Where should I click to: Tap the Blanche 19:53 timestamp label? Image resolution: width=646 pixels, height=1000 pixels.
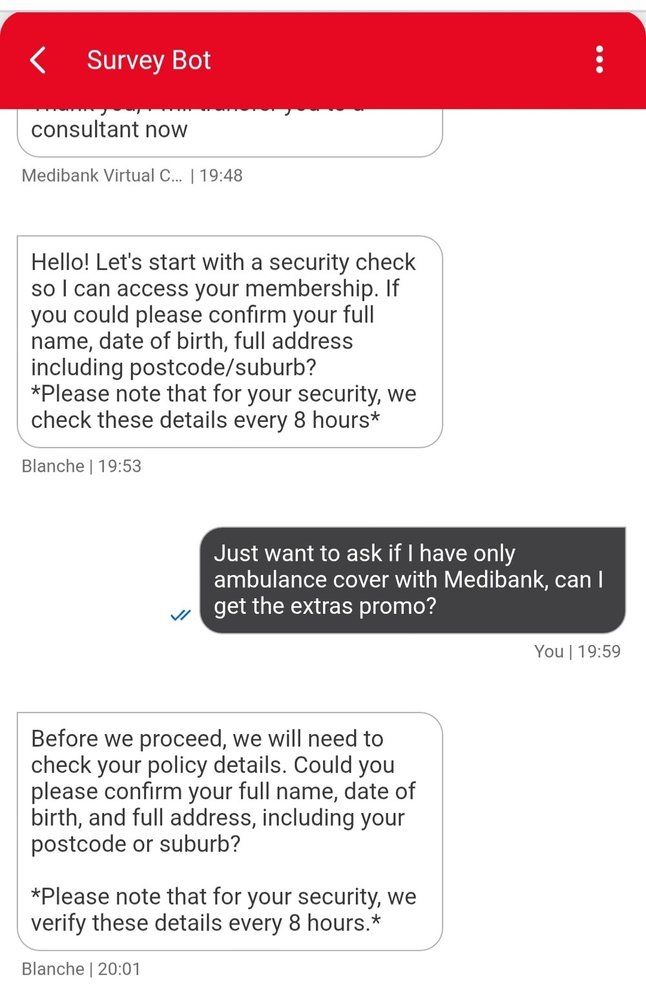coord(81,466)
